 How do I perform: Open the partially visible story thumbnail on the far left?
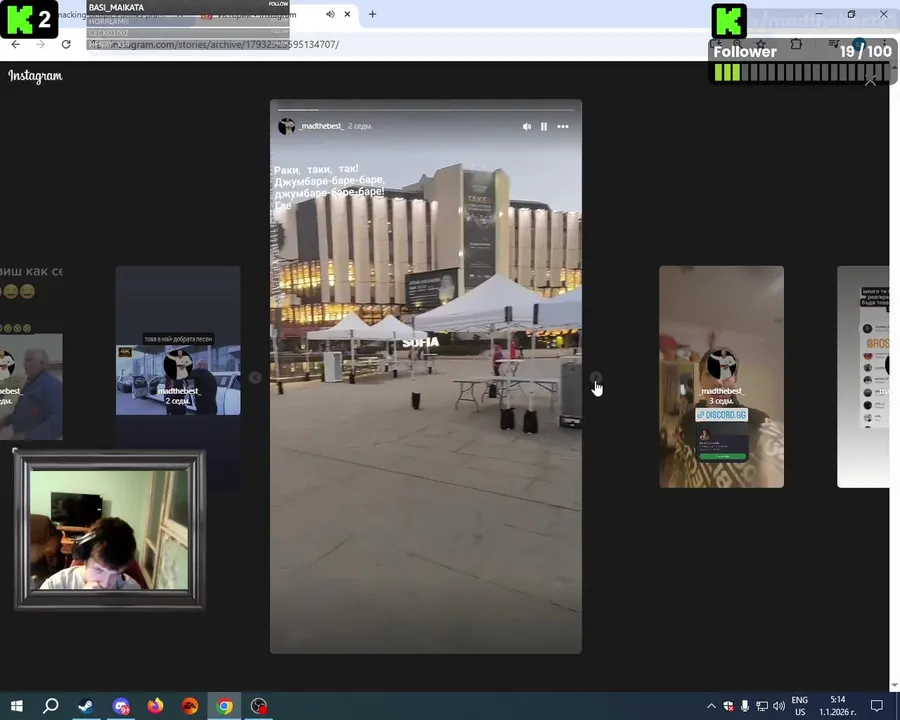31,353
